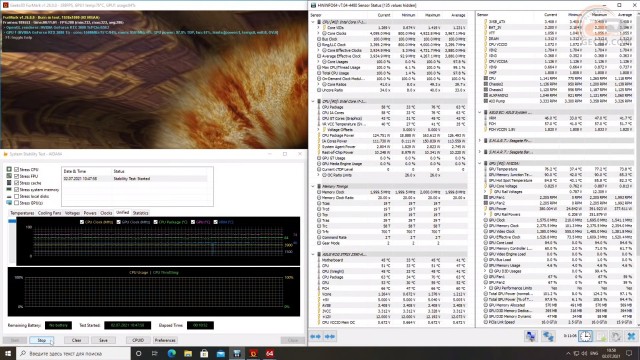
Task: Toggle the VRM legend checkbox in the AIDA64 graph
Action: (216, 222)
